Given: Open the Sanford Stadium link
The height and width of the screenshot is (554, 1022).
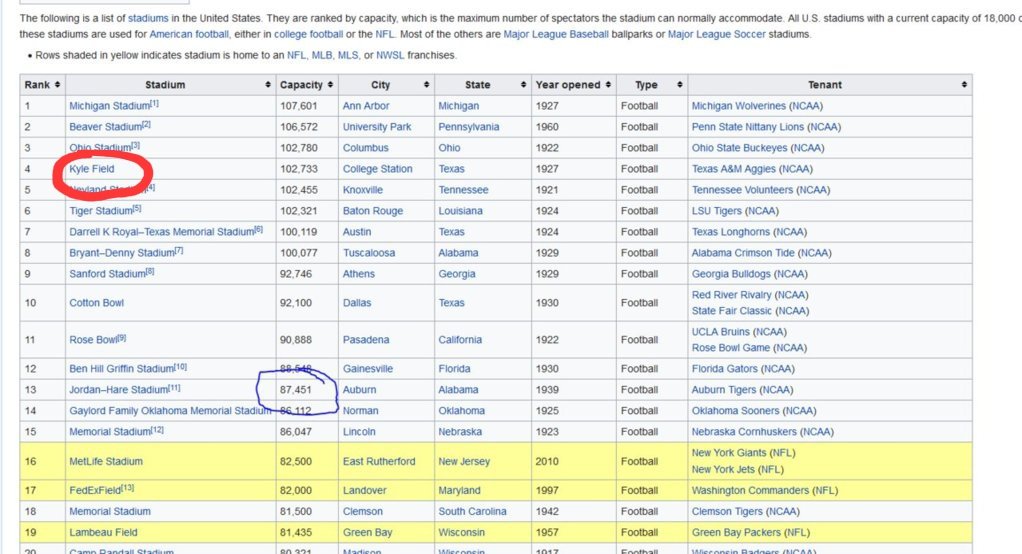Looking at the screenshot, I should pos(108,274).
